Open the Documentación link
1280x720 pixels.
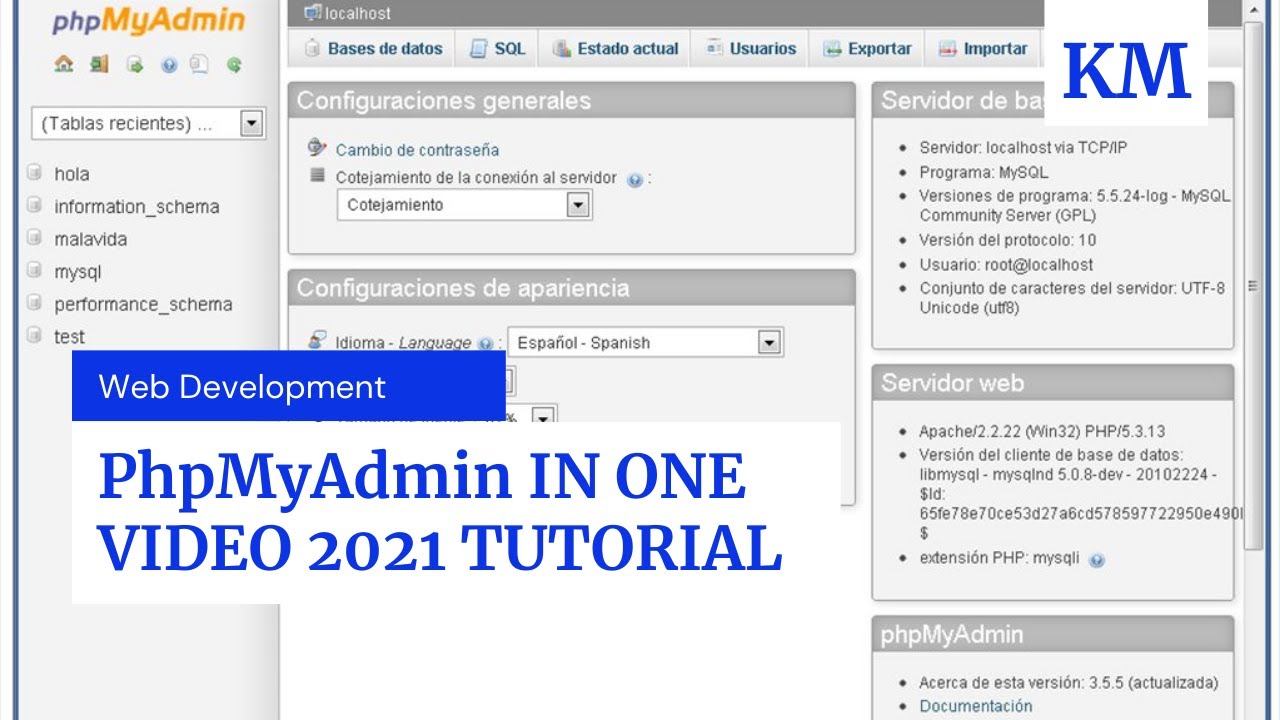coord(975,706)
